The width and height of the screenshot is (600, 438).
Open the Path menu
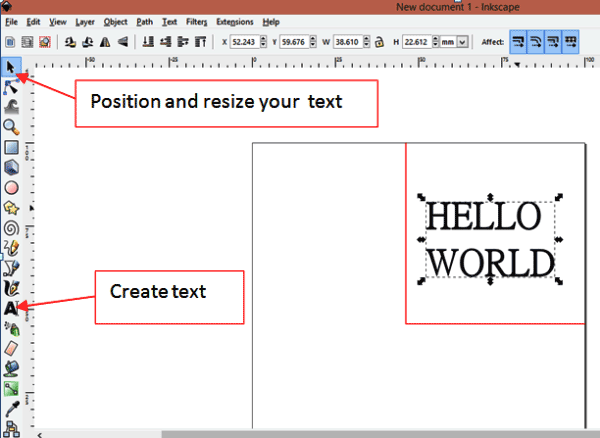coord(145,21)
